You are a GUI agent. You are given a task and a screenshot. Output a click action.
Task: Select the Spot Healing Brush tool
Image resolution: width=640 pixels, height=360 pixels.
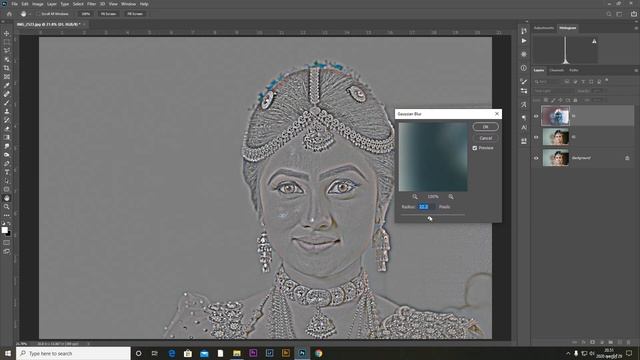7,94
